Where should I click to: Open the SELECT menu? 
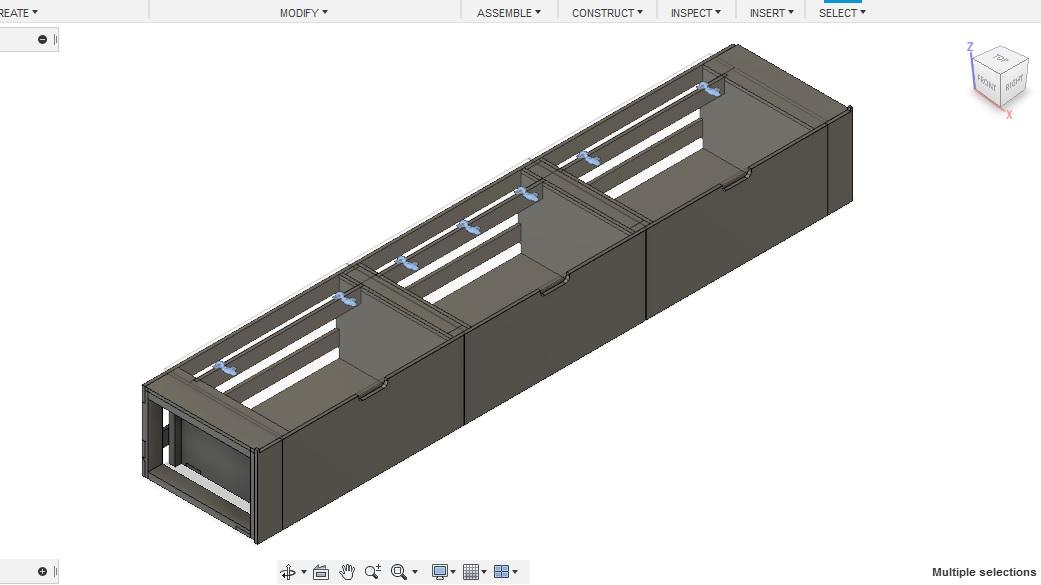click(x=842, y=13)
